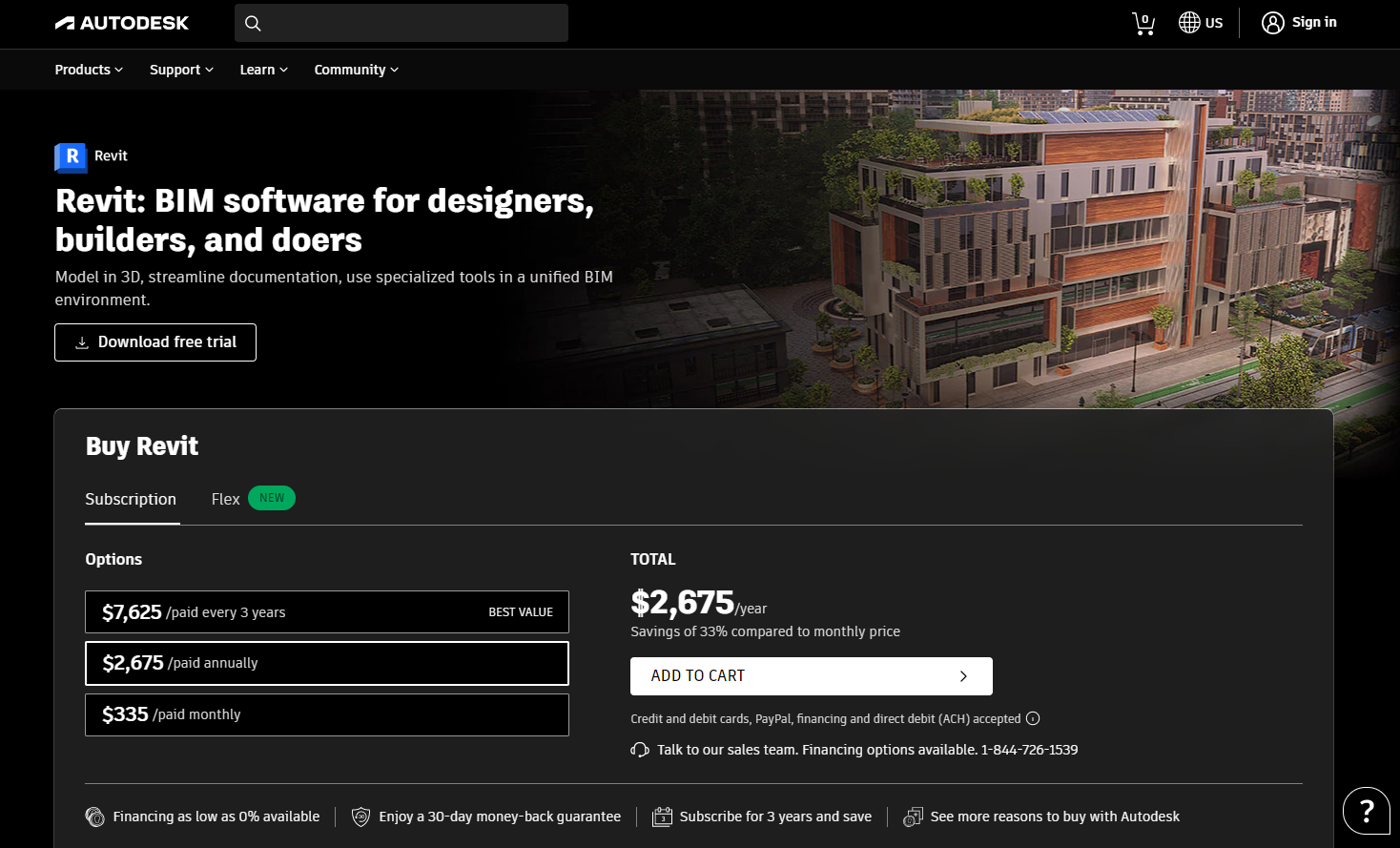Click the NEW badge beside Flex
Screen dimensions: 1400x848
pyautogui.click(x=272, y=498)
